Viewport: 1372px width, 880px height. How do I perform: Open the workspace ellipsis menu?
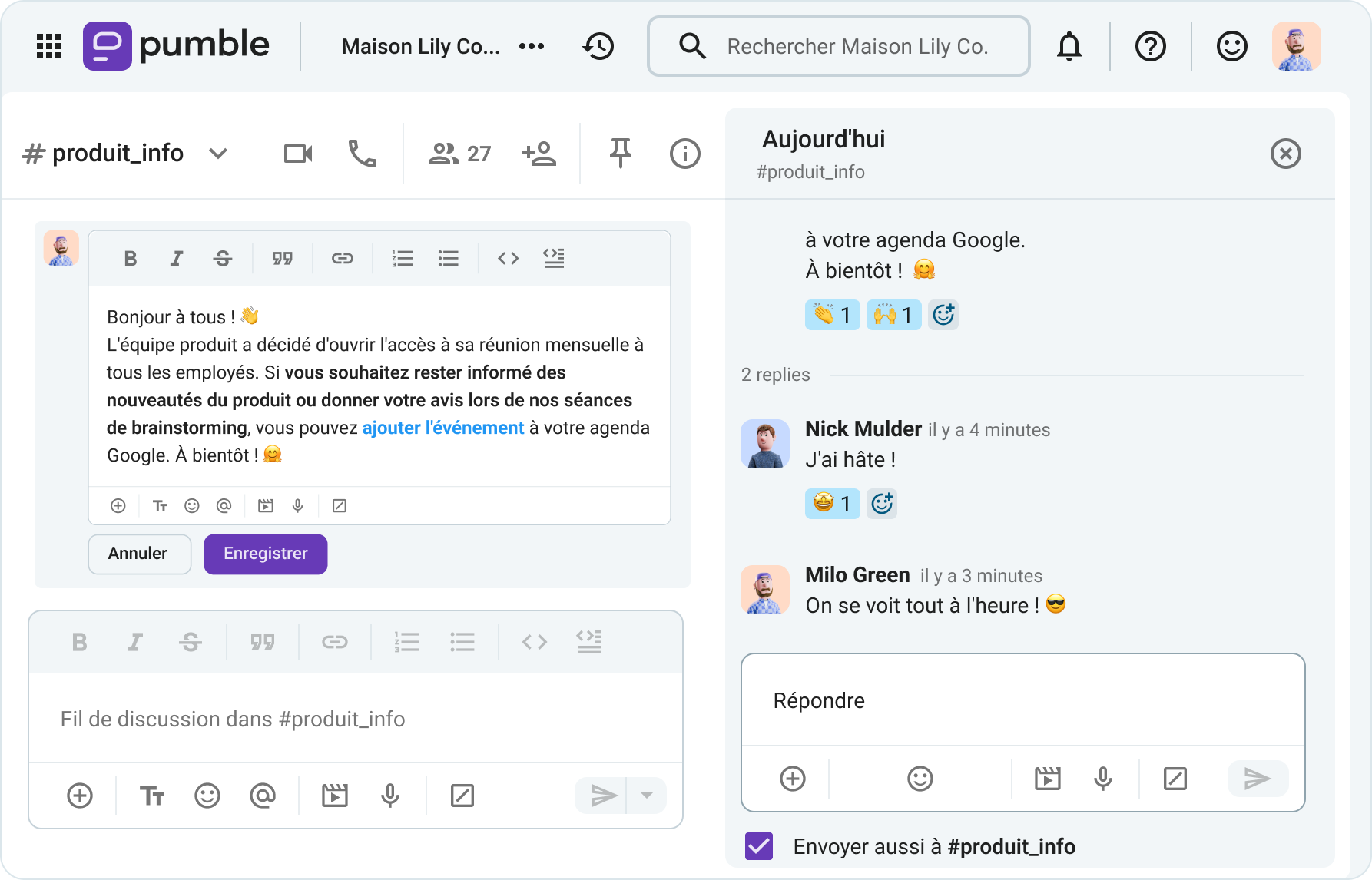(532, 46)
